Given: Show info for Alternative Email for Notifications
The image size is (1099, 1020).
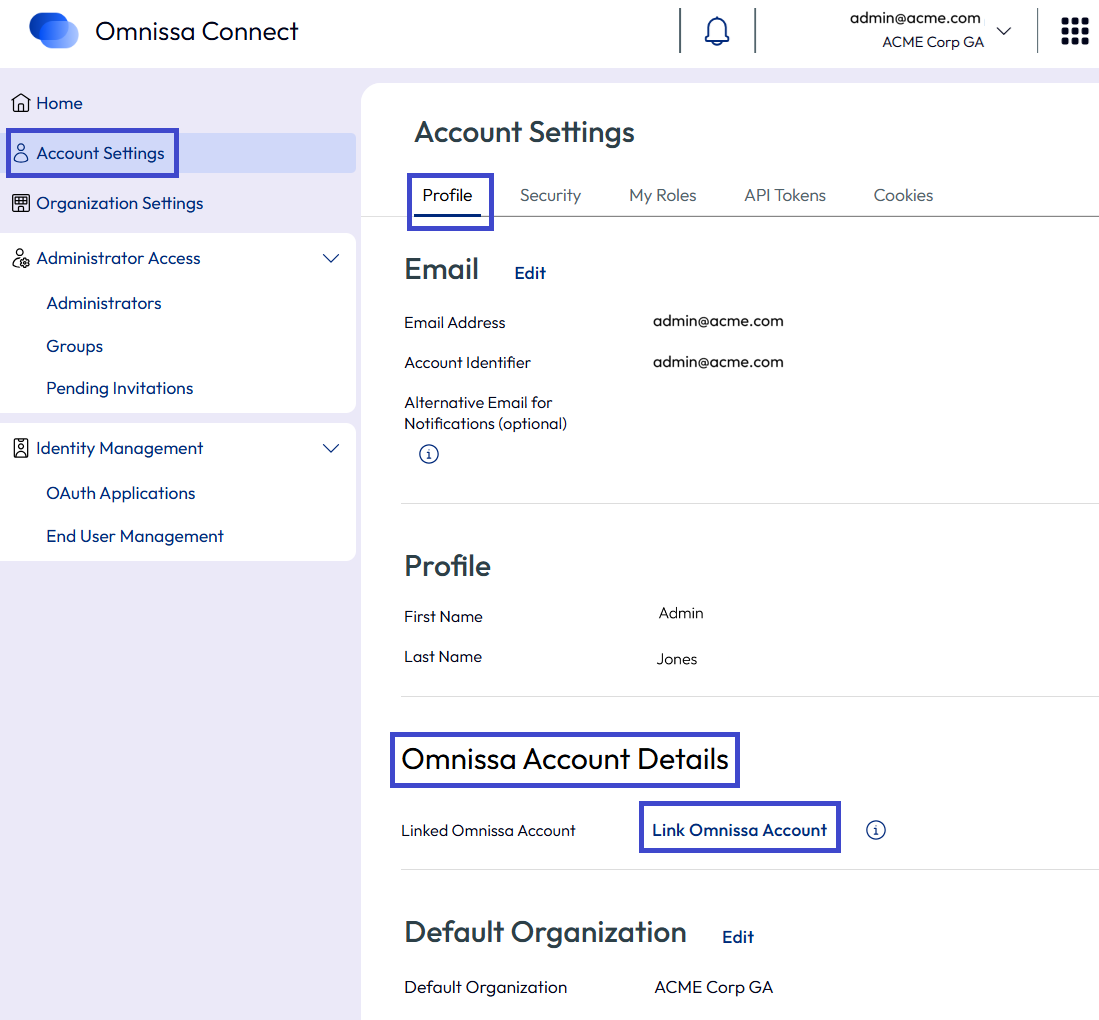Looking at the screenshot, I should pos(429,454).
